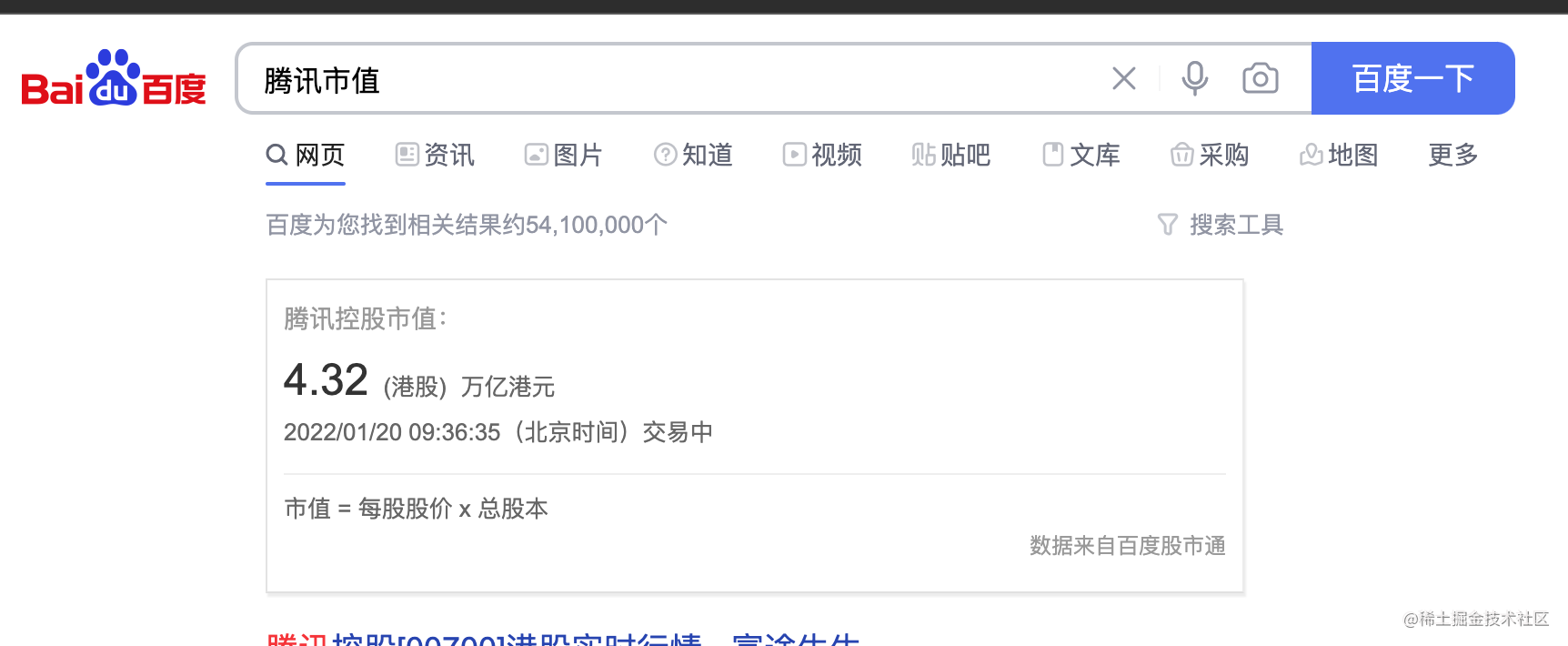Expand the 更多 menu
Screen dimensions: 1568x646
[x=1453, y=156]
